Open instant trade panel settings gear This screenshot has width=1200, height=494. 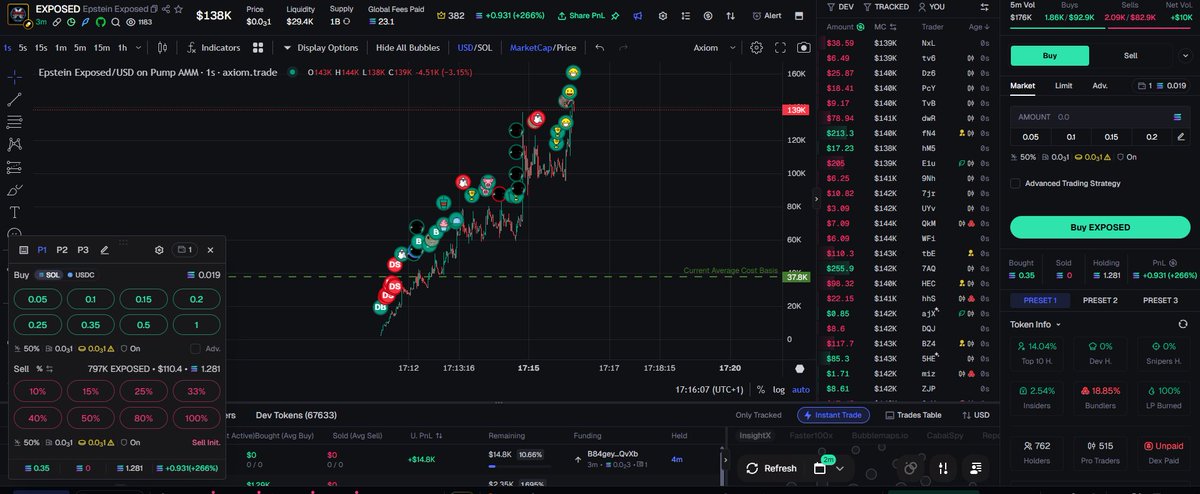coord(159,250)
